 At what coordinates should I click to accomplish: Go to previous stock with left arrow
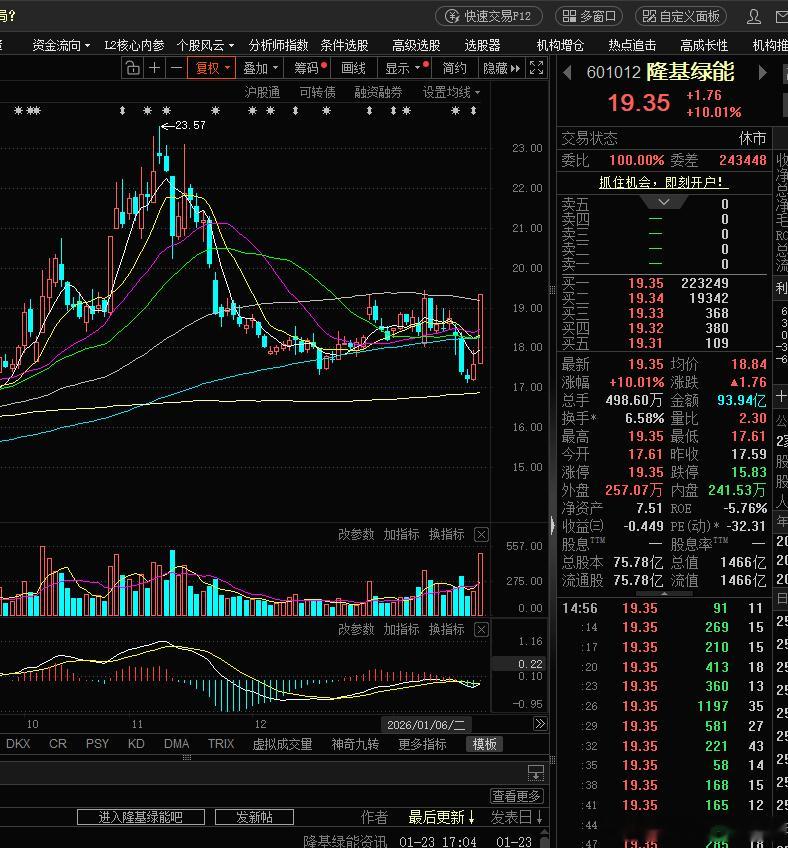(x=567, y=72)
